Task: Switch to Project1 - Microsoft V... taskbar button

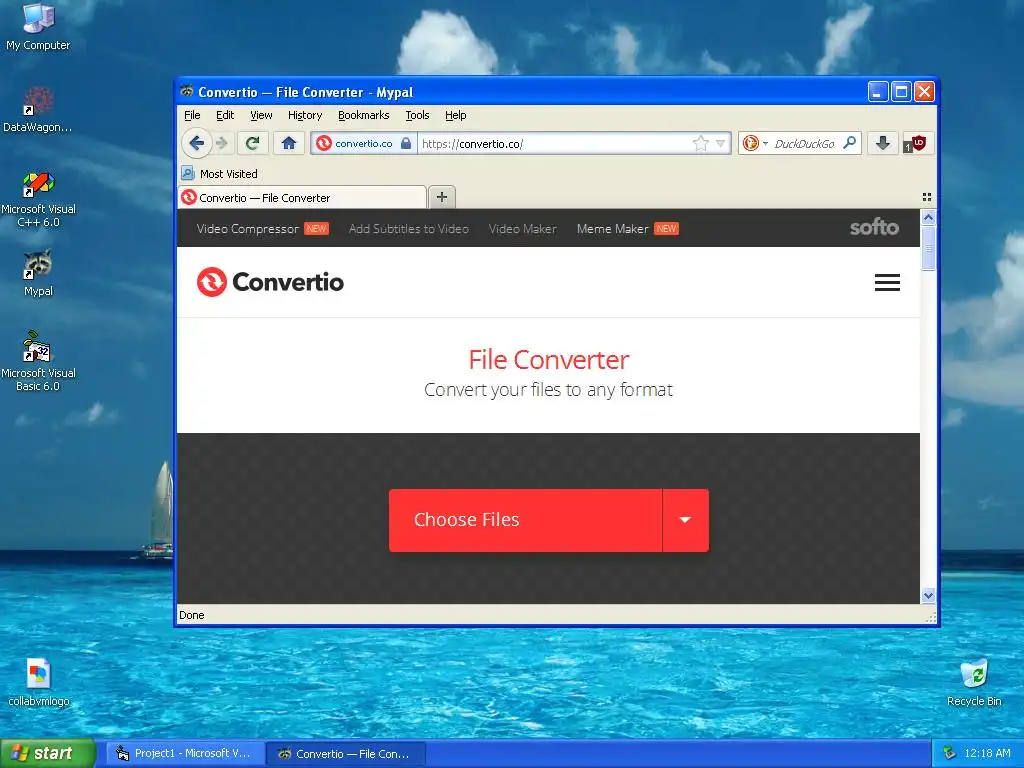Action: (x=185, y=753)
